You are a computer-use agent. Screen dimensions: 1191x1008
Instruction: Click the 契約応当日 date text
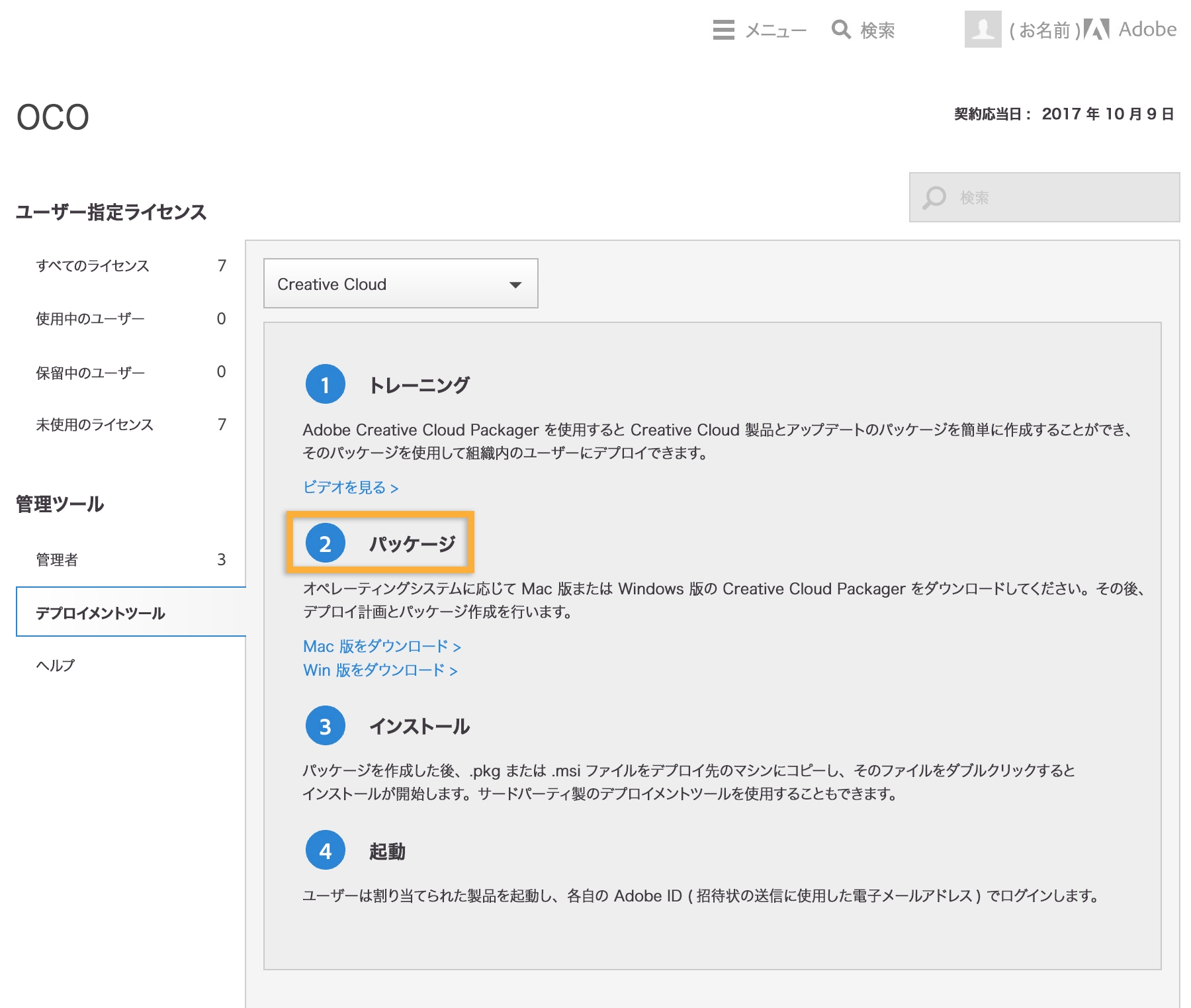pos(1064,114)
